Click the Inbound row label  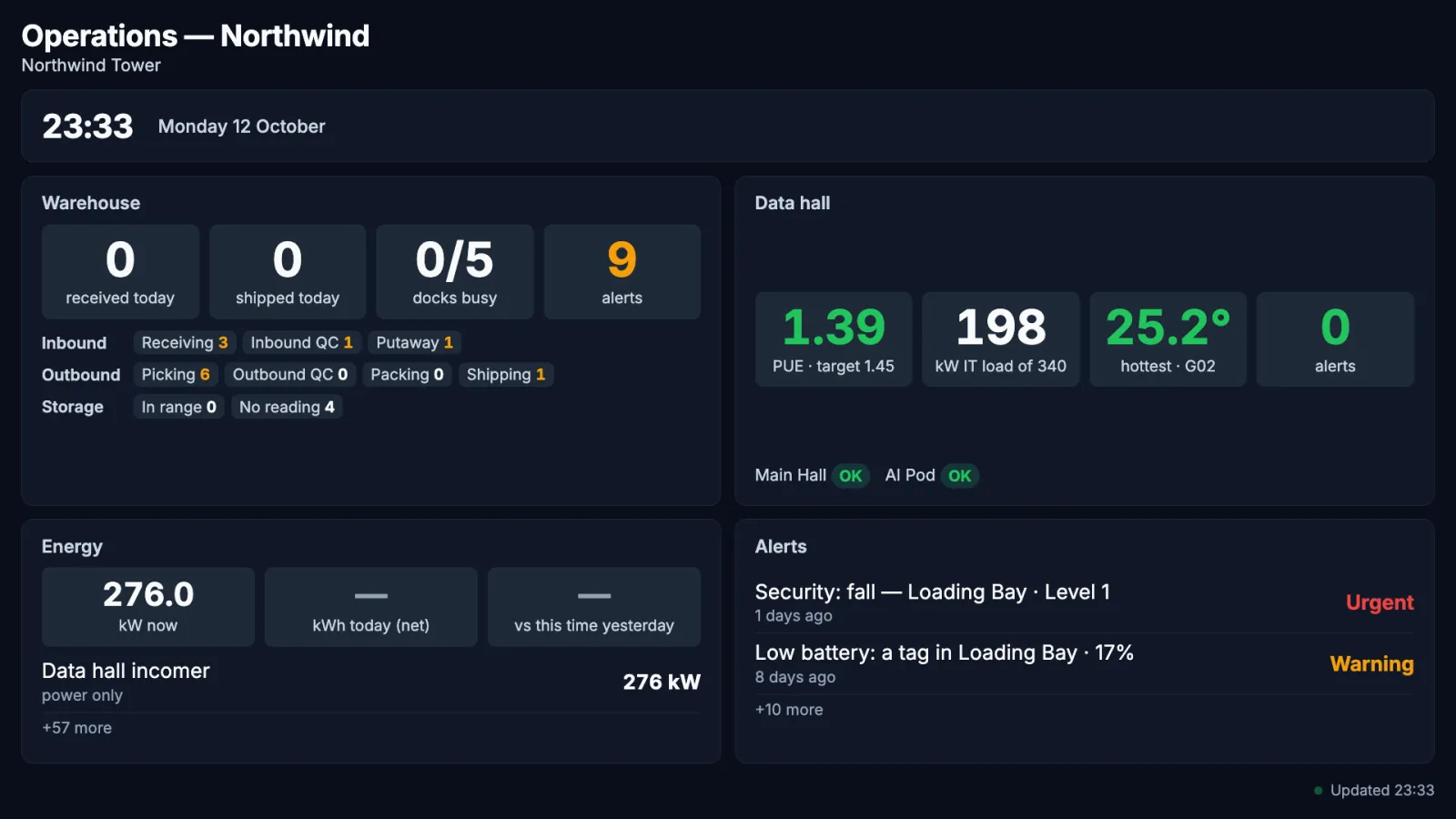pyautogui.click(x=74, y=343)
